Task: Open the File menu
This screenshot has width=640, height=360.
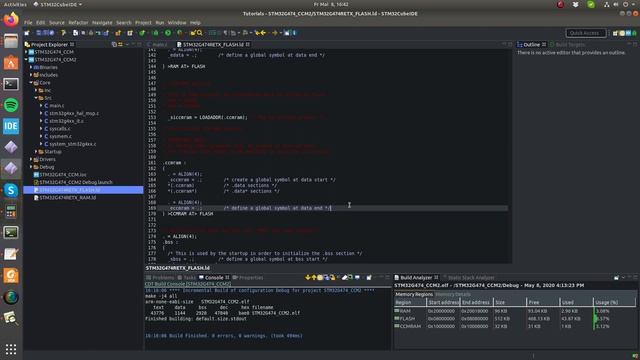Action: coord(28,22)
